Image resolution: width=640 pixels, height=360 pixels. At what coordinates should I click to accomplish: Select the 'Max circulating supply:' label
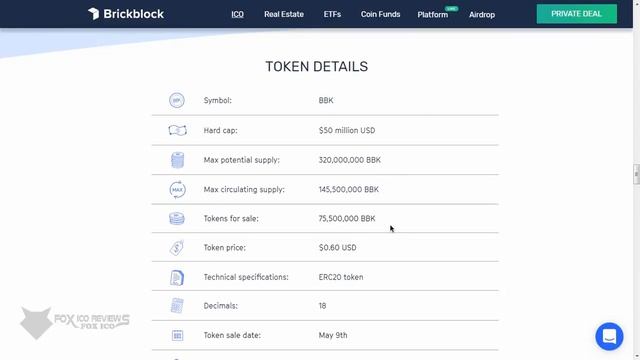pos(244,189)
